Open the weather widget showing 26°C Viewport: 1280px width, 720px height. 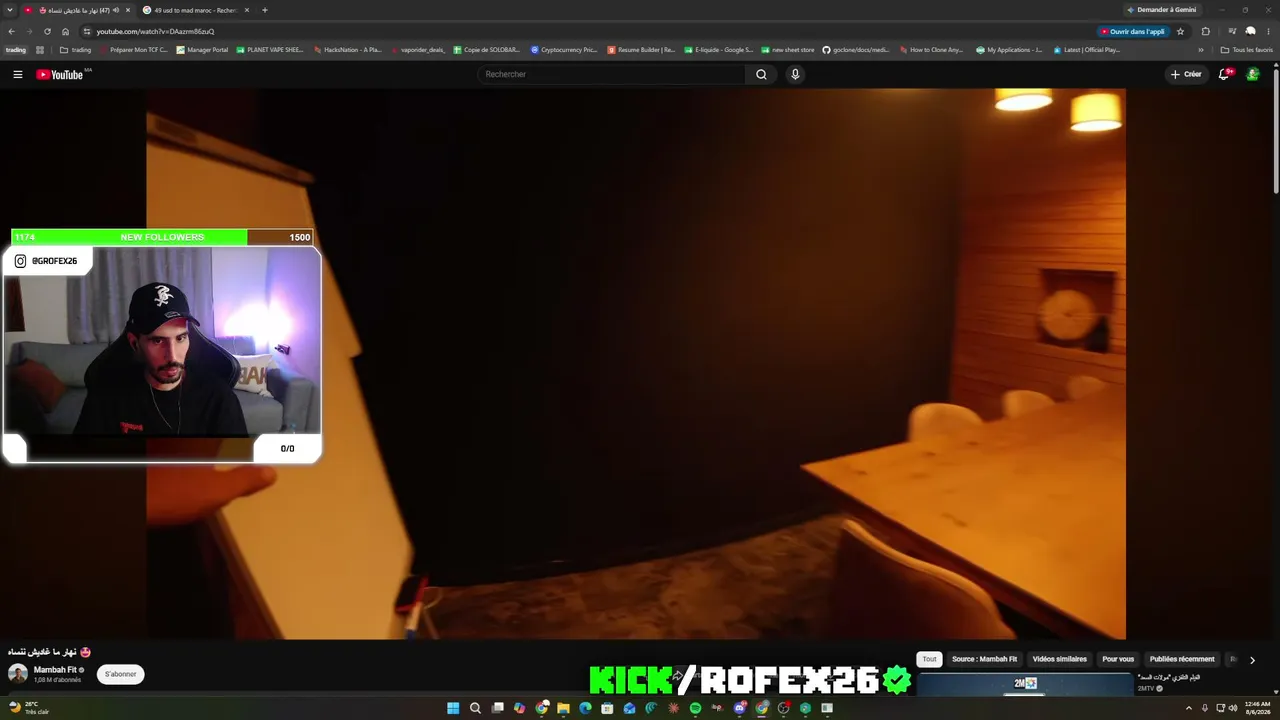point(28,708)
